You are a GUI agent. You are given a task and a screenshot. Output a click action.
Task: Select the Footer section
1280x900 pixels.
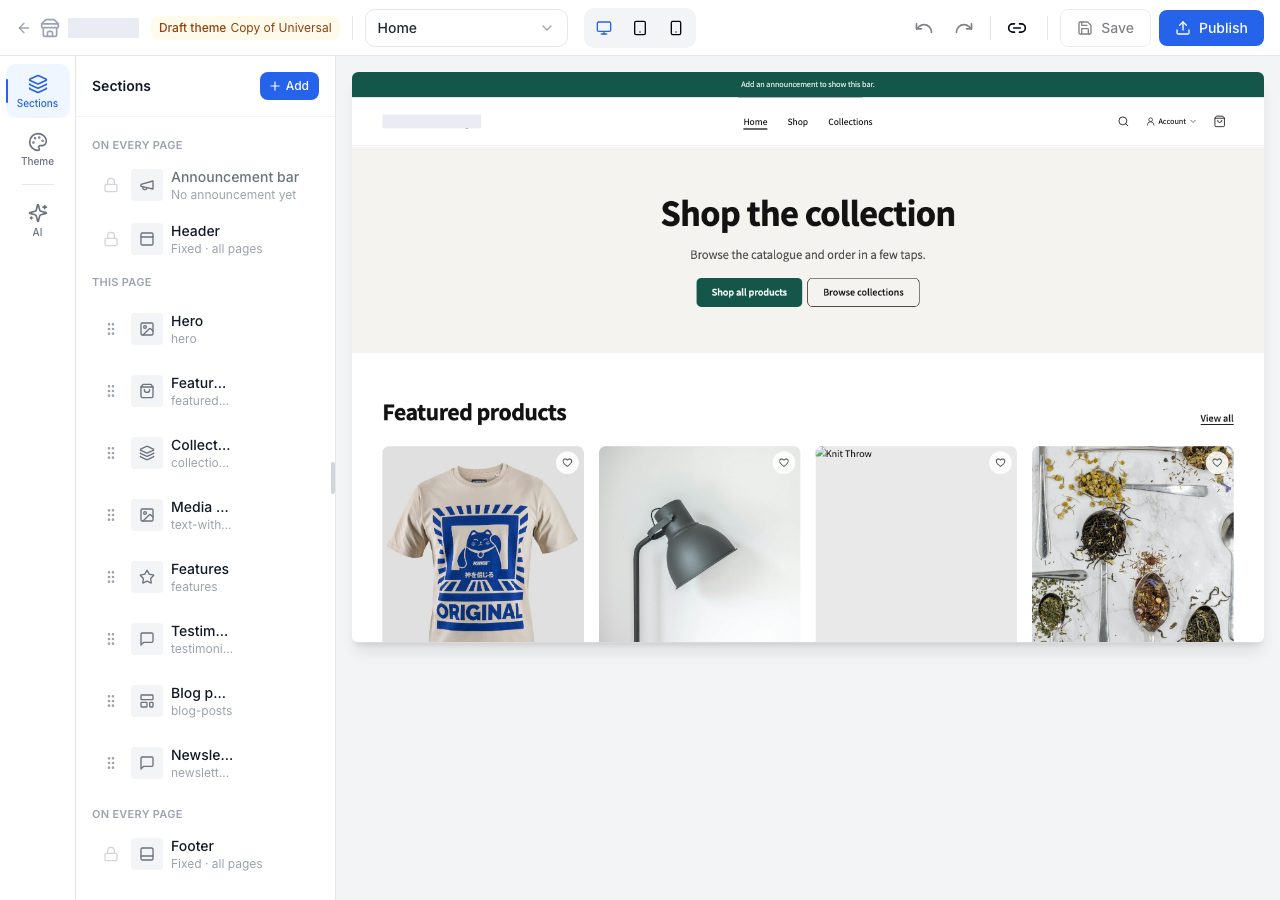[x=205, y=854]
